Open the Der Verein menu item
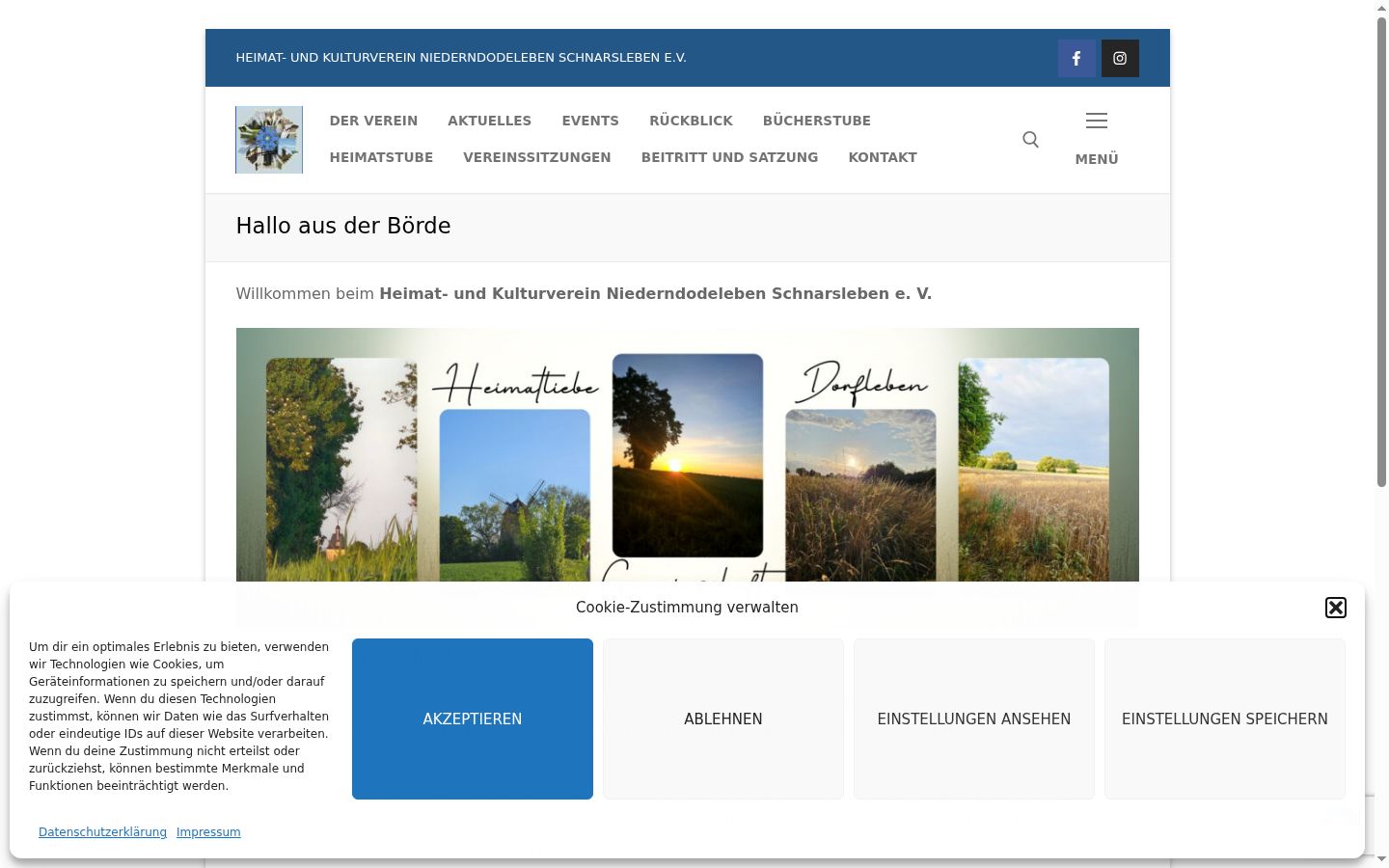The height and width of the screenshot is (868, 1389). click(x=373, y=121)
